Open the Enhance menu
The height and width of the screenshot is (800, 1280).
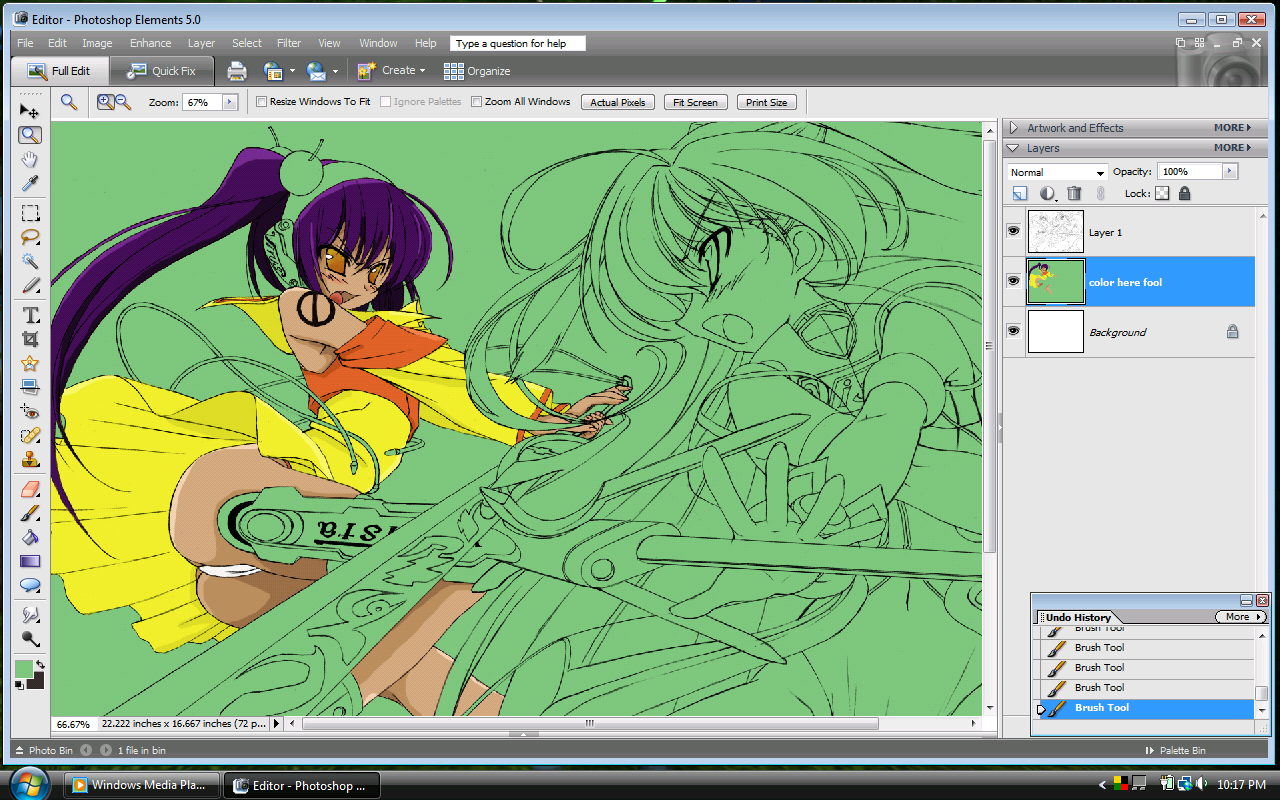tap(150, 43)
